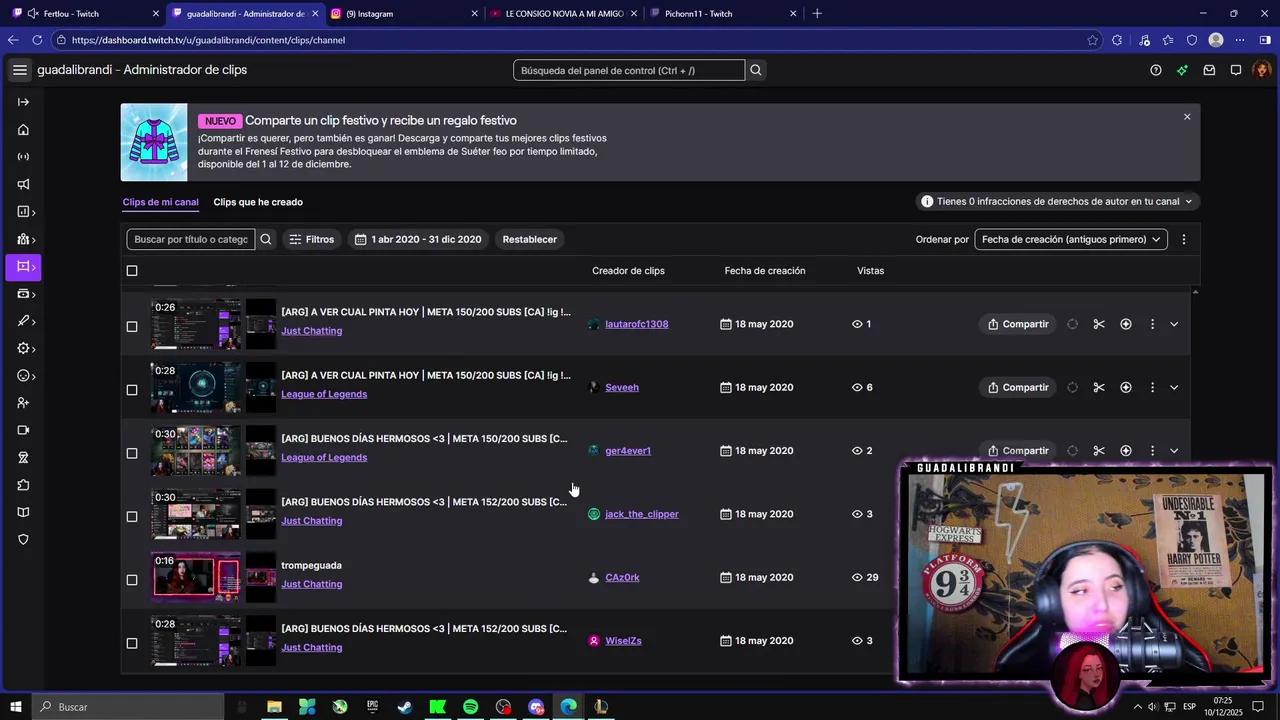
Task: Open creator link CAz0rk
Action: tap(622, 577)
